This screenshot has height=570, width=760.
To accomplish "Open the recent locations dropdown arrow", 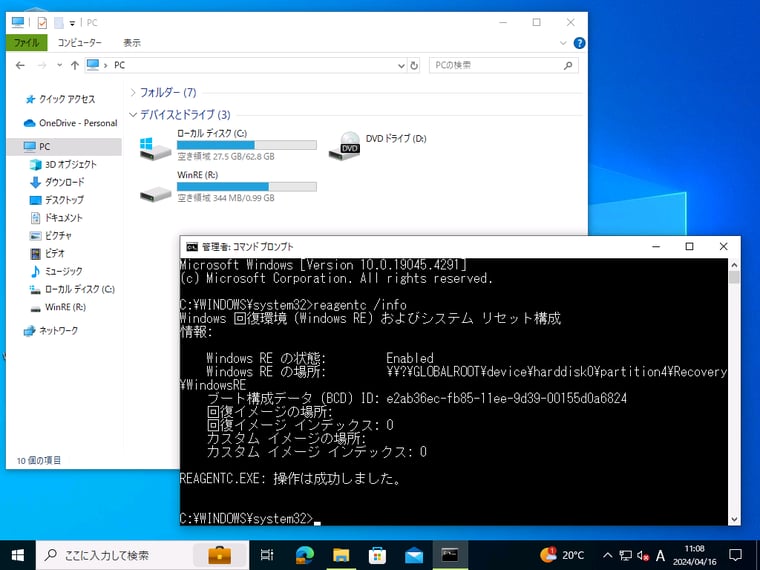I will point(59,65).
